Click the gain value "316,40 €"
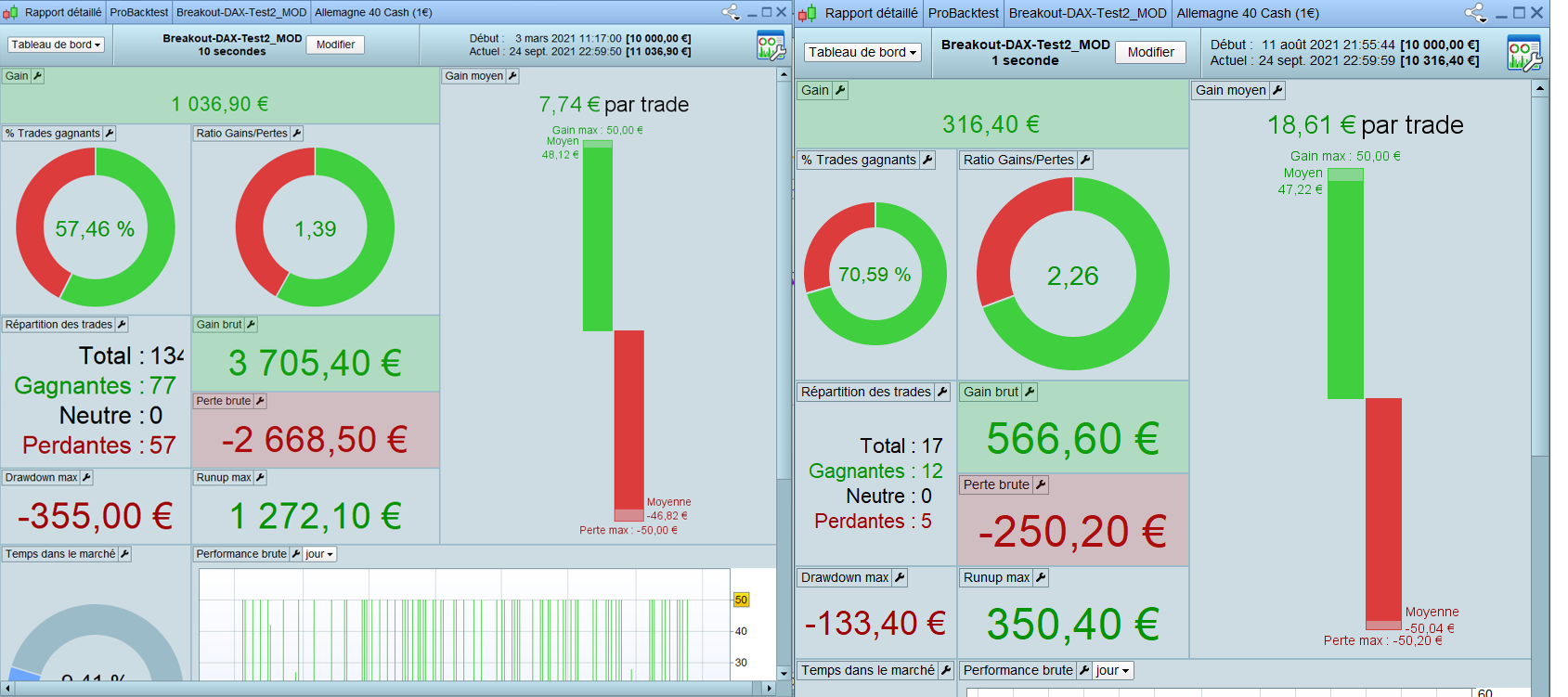Viewport: 1568px width, 697px height. tap(991, 124)
